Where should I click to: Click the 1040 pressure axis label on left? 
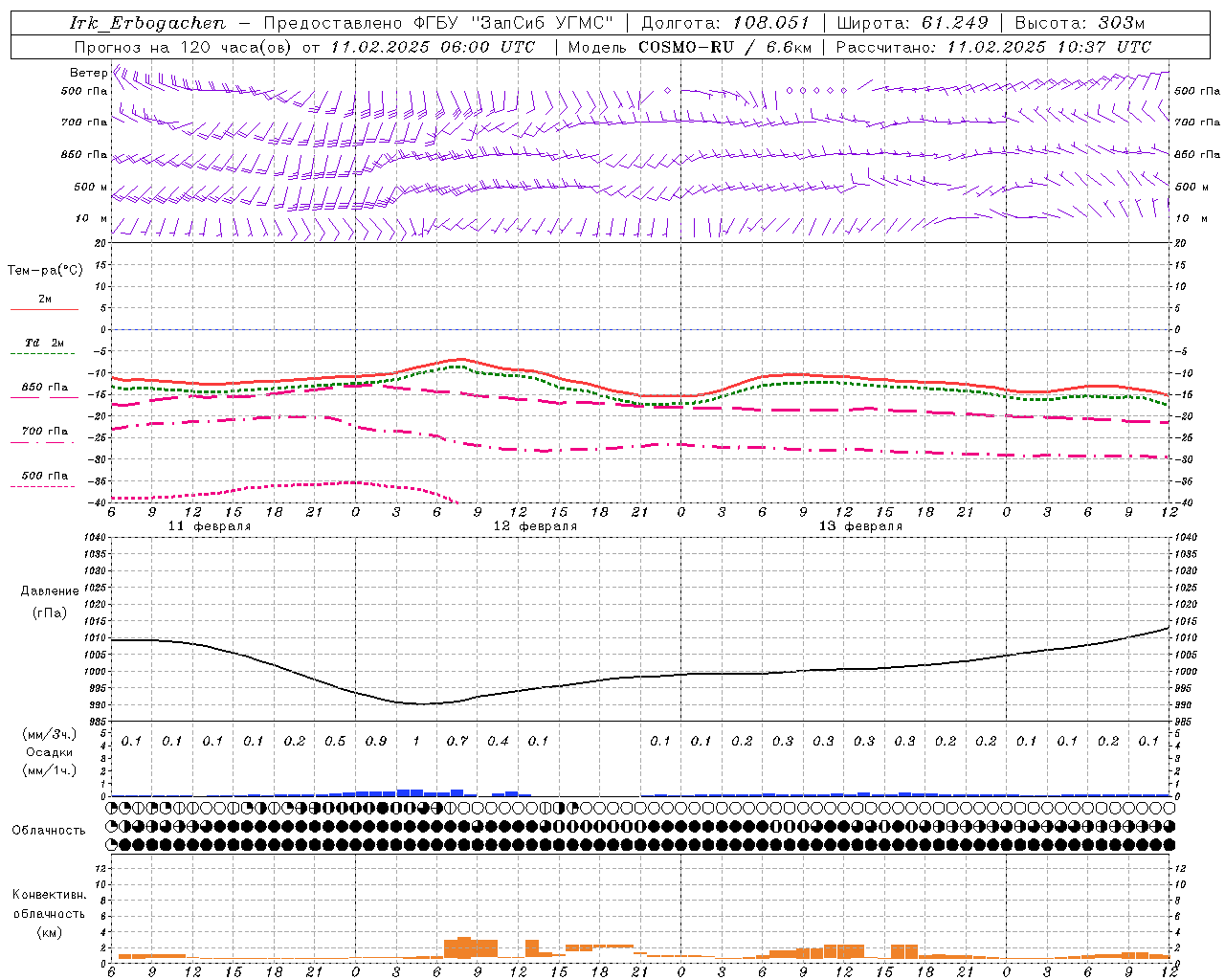(x=98, y=538)
